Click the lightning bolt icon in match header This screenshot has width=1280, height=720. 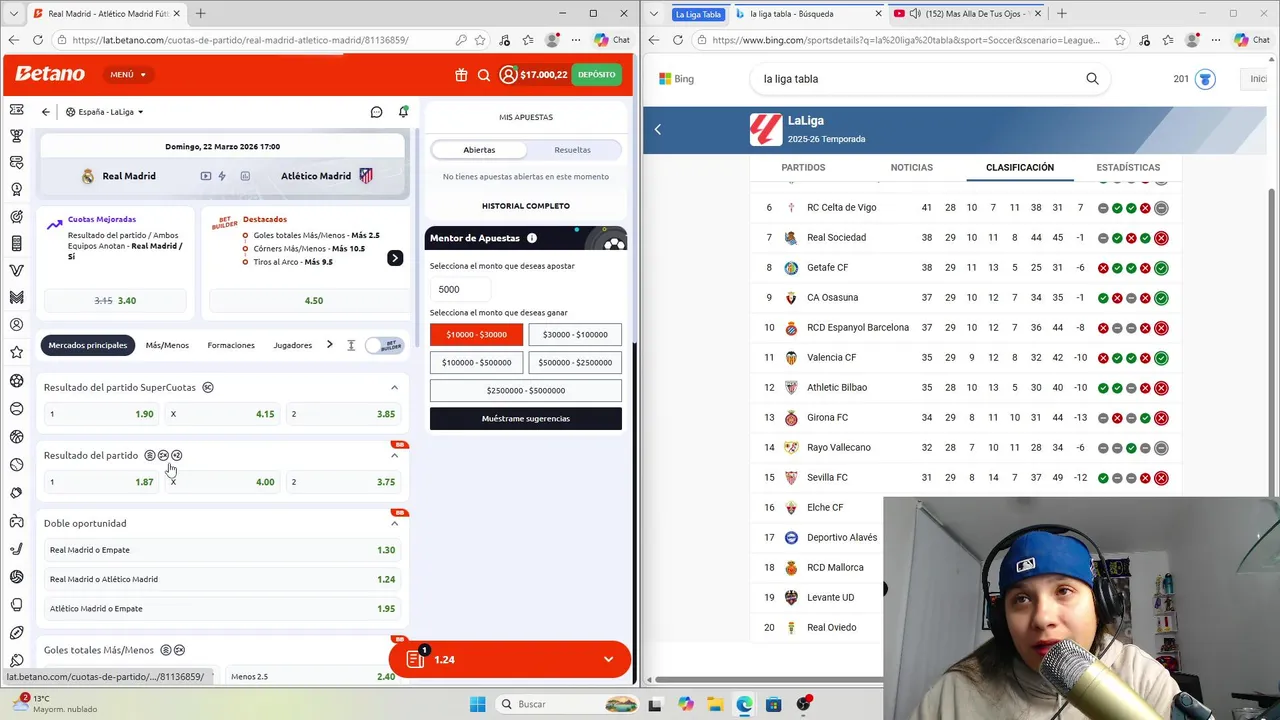pyautogui.click(x=222, y=176)
